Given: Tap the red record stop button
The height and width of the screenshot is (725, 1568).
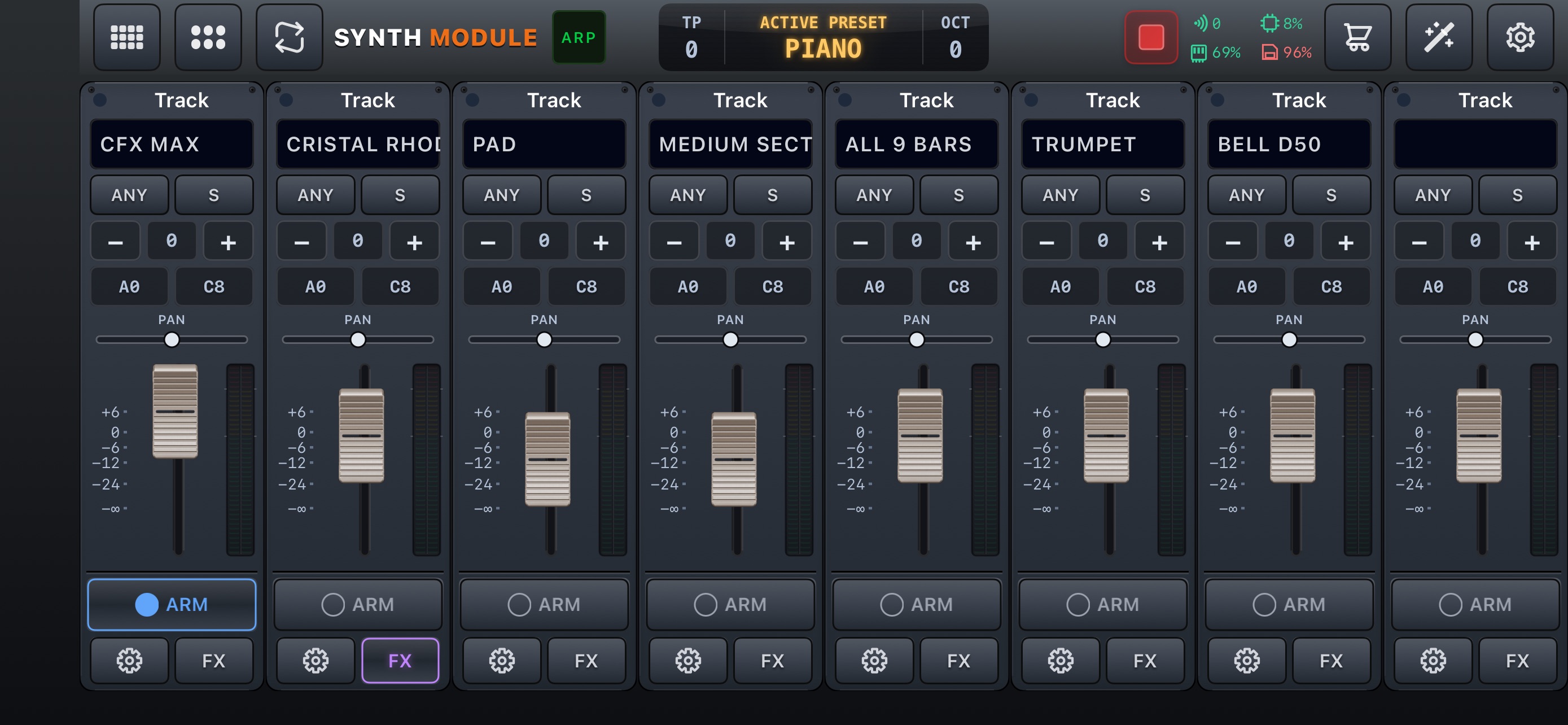Looking at the screenshot, I should point(1150,37).
